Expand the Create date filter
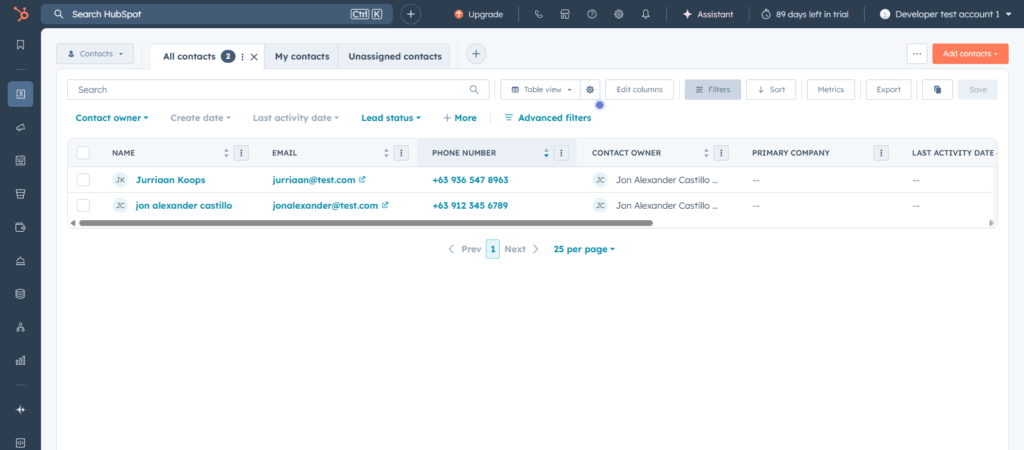Screen dimensions: 1024x450 tap(200, 118)
